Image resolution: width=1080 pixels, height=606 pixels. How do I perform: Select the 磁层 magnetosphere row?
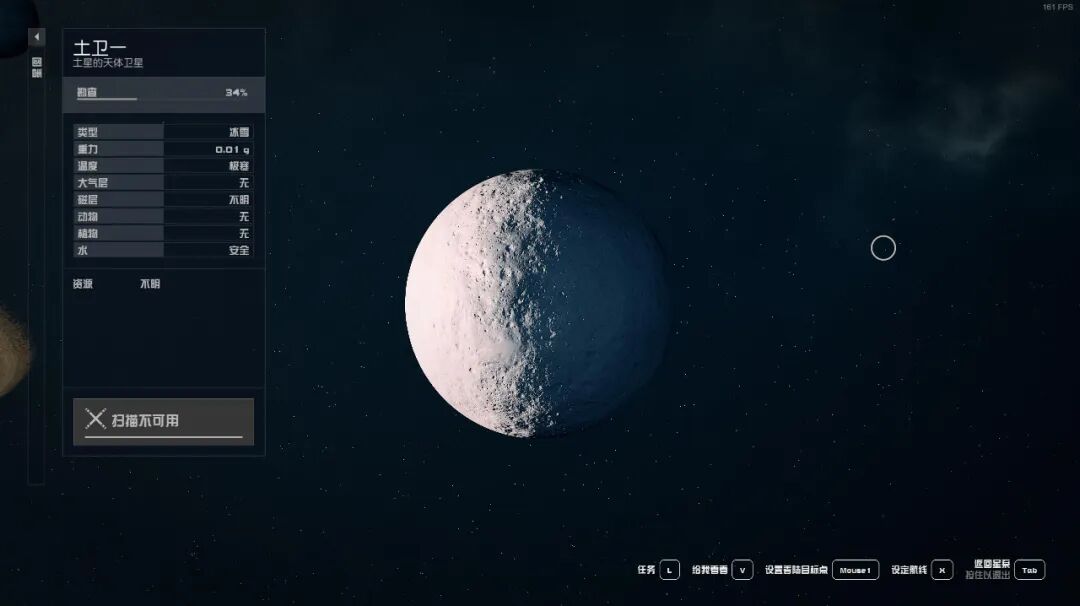[x=163, y=200]
